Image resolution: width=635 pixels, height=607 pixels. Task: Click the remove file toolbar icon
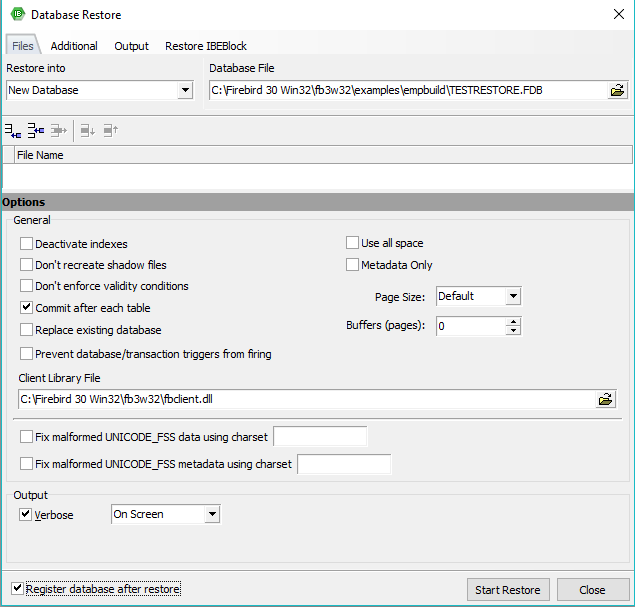[x=59, y=131]
